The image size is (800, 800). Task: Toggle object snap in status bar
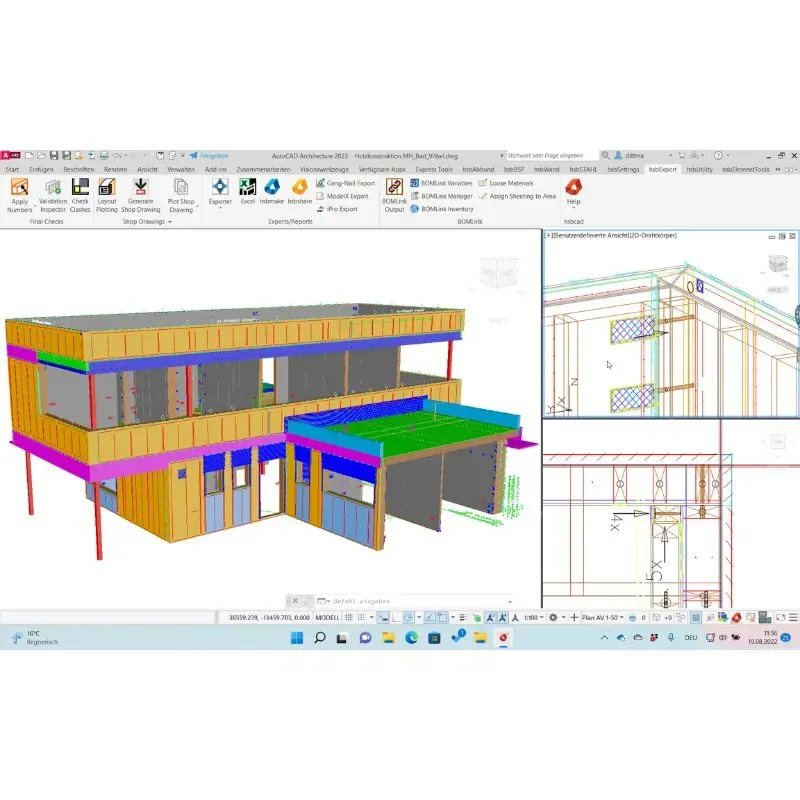click(x=442, y=617)
